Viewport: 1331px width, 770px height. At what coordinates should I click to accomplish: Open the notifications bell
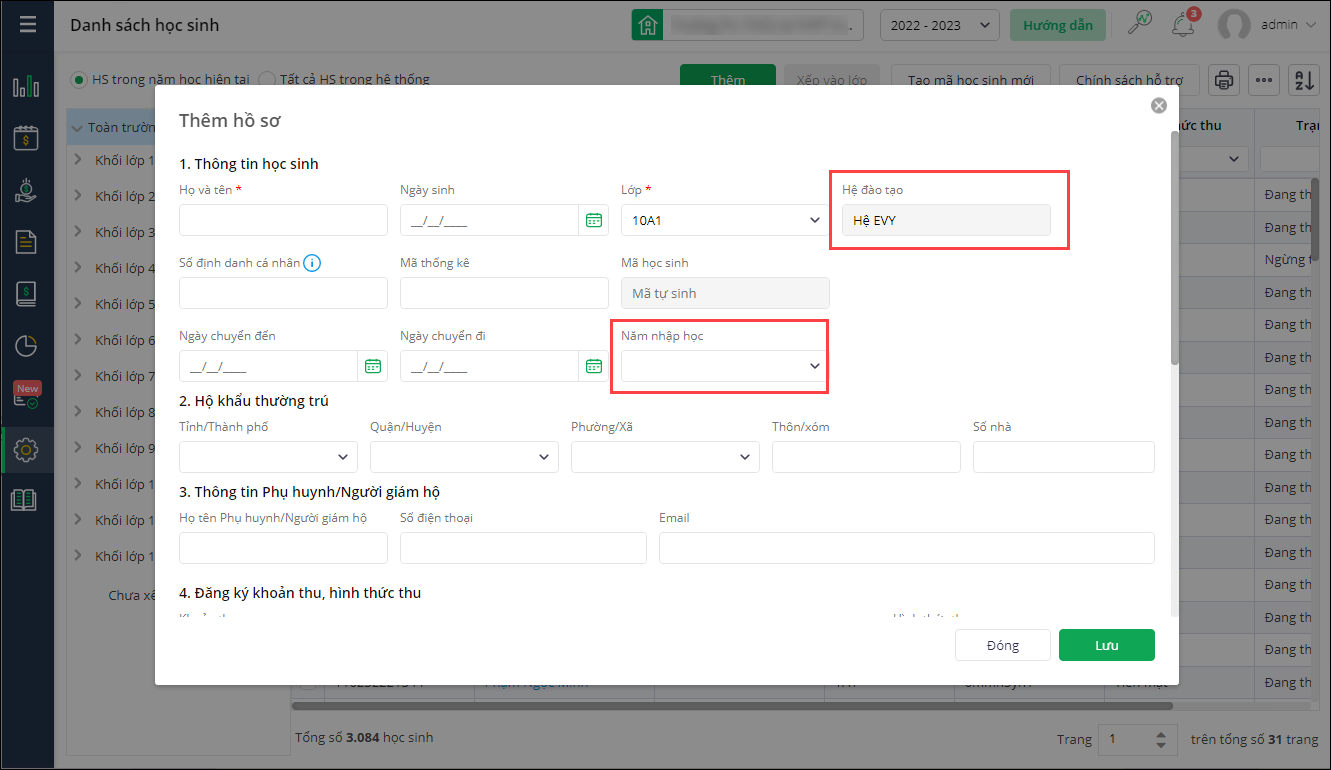click(1184, 24)
